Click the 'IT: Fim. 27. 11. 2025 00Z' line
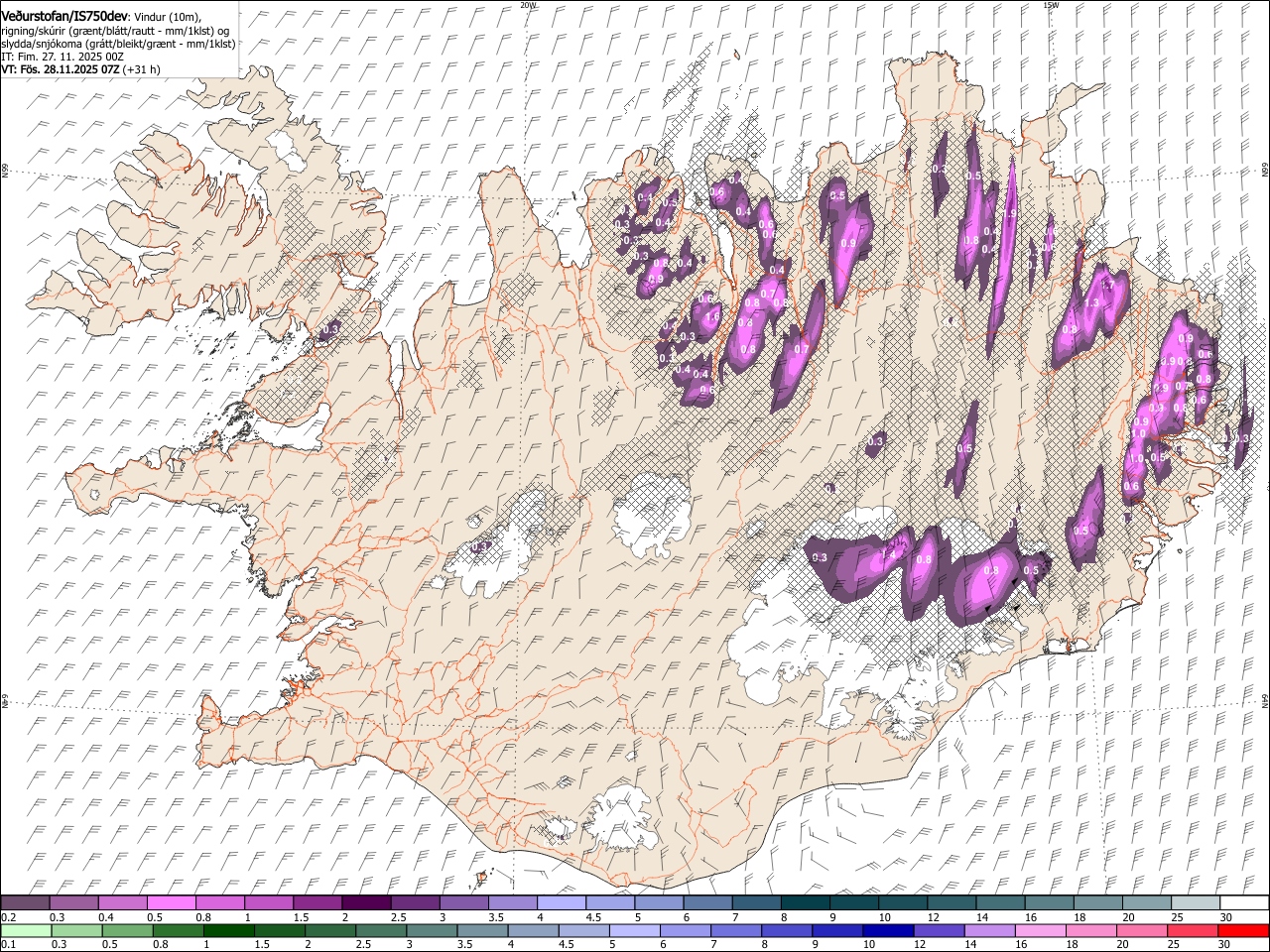 (x=63, y=57)
